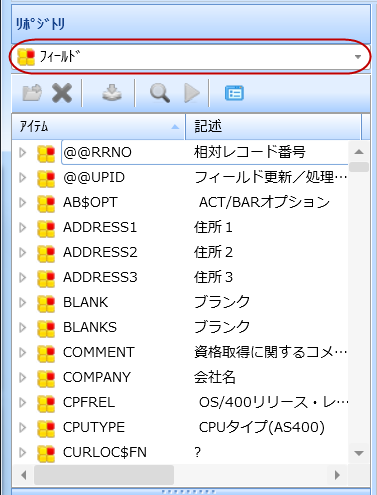Expand the COMMENT tree row
377x495 pixels.
tap(23, 352)
